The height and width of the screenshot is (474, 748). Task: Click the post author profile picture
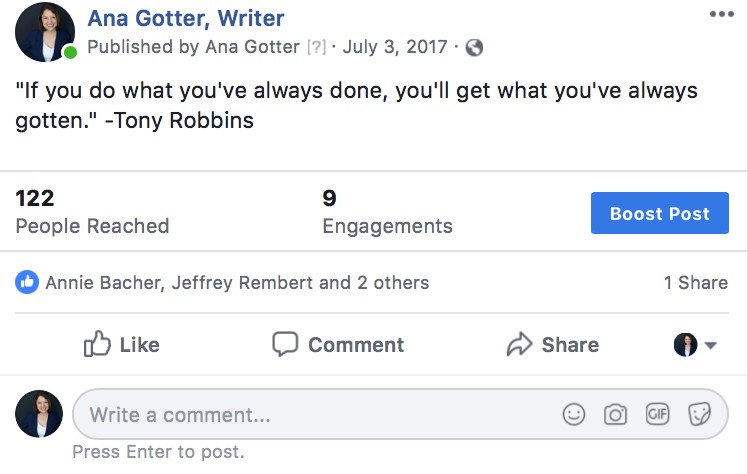tap(44, 32)
